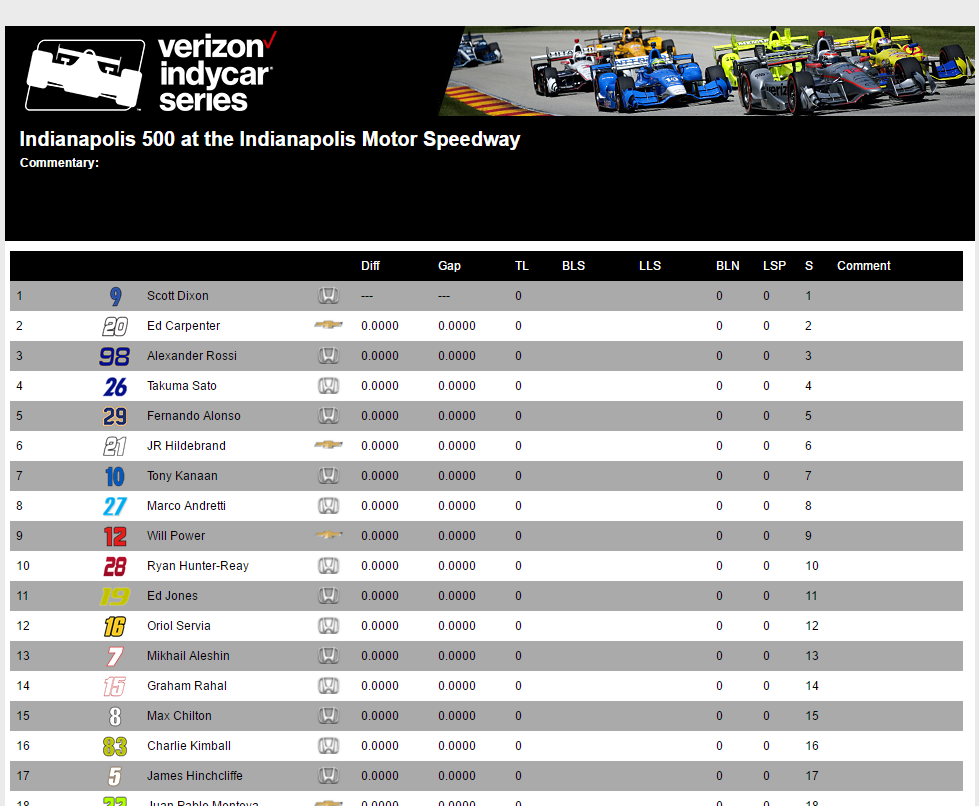Click Gap value in Marco Andretti row
The image size is (979, 806).
[x=456, y=506]
